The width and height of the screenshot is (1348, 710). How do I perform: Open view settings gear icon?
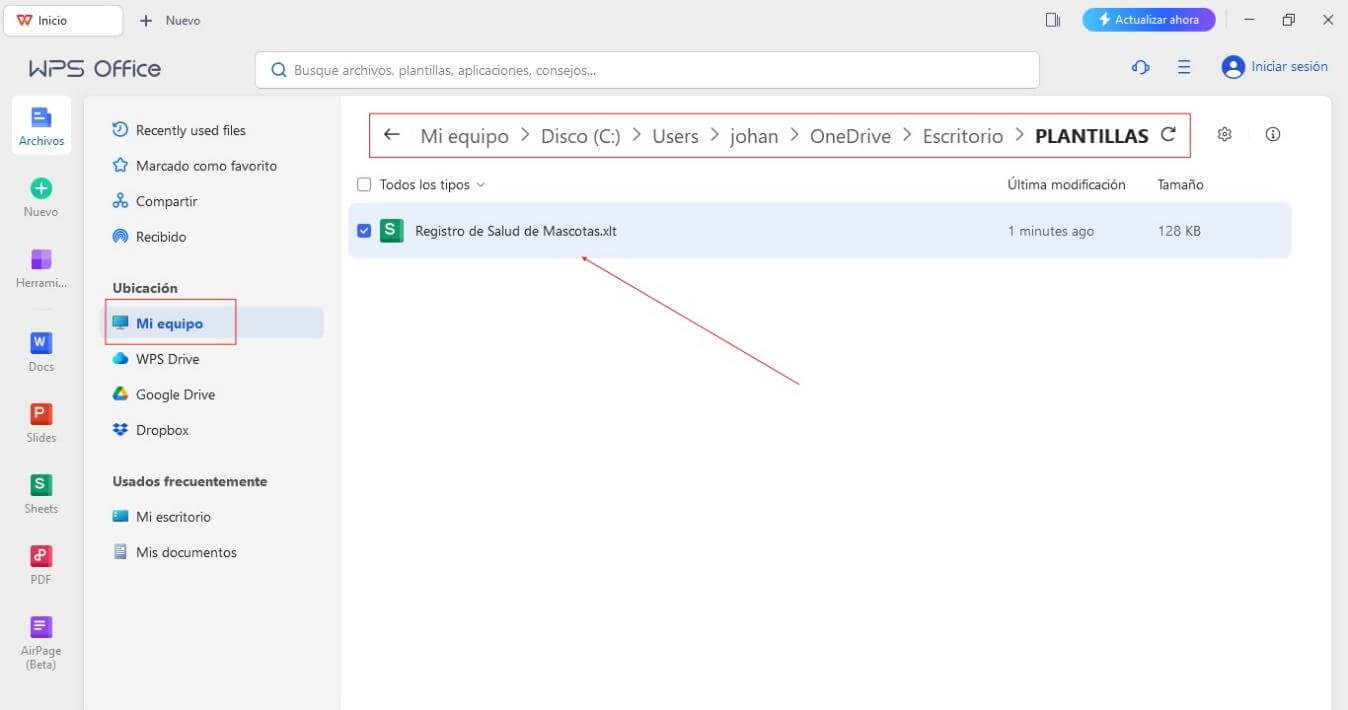pos(1224,134)
